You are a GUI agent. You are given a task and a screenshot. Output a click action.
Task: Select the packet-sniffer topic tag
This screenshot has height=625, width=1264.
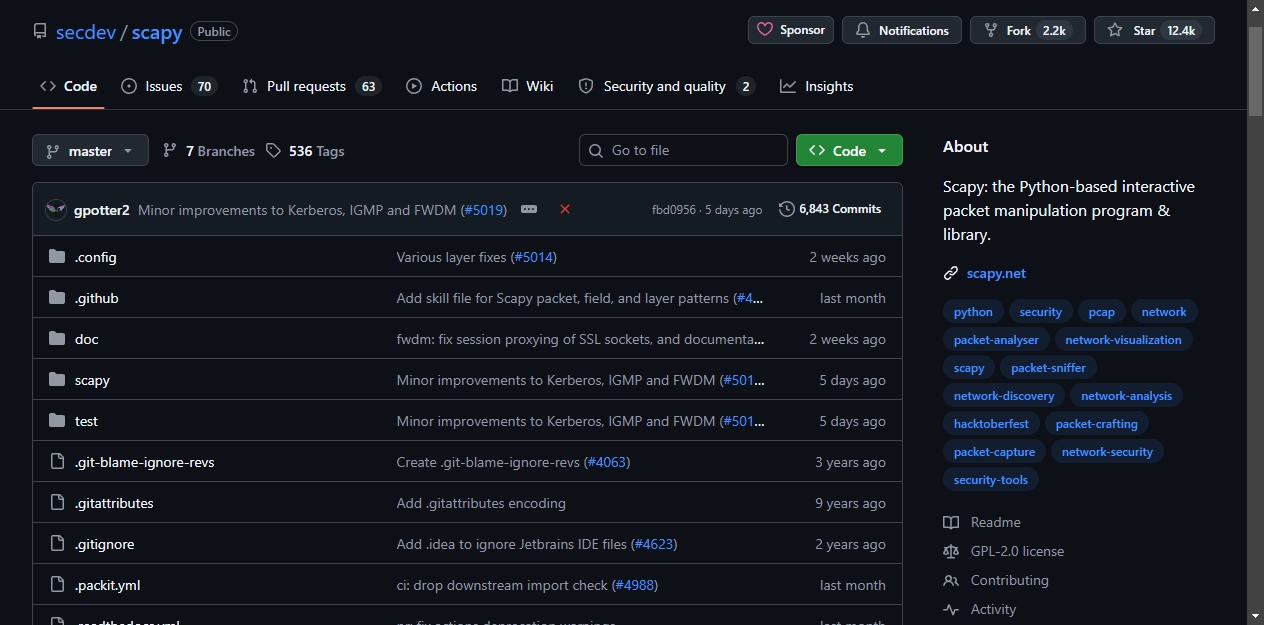click(1048, 368)
